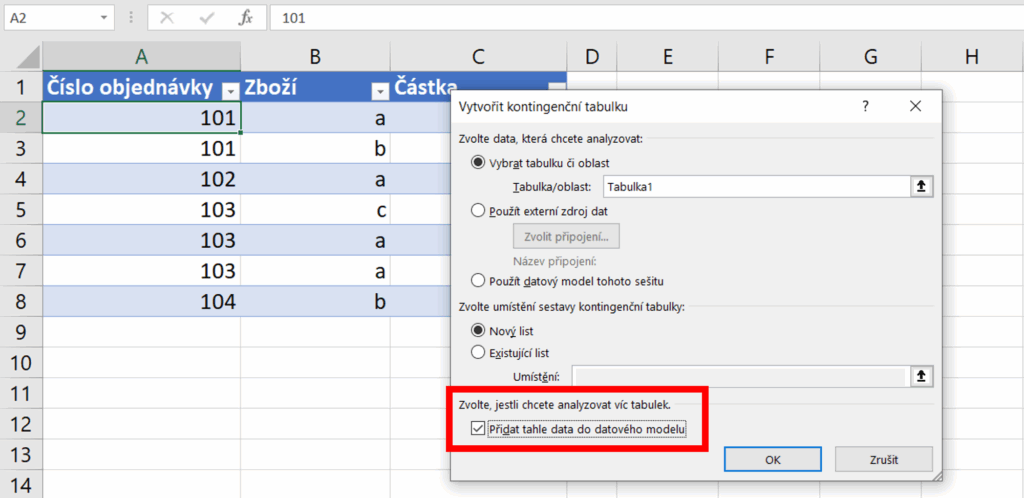Click the Select All corner triangle
This screenshot has width=1024, height=498.
tap(30, 57)
